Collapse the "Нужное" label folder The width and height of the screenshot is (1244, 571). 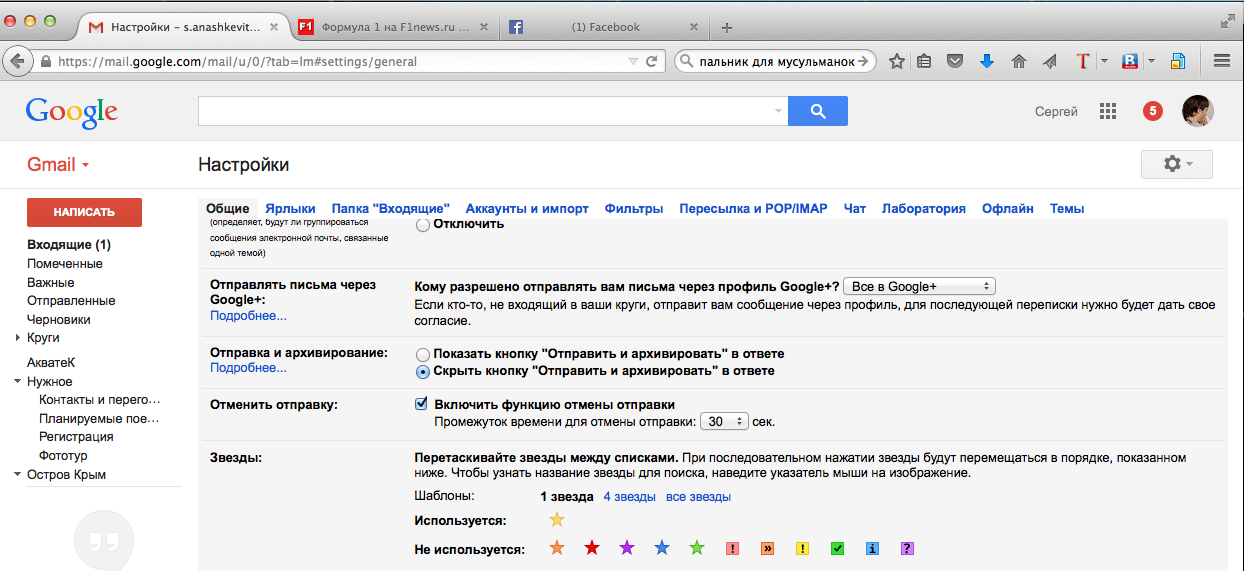tap(18, 382)
